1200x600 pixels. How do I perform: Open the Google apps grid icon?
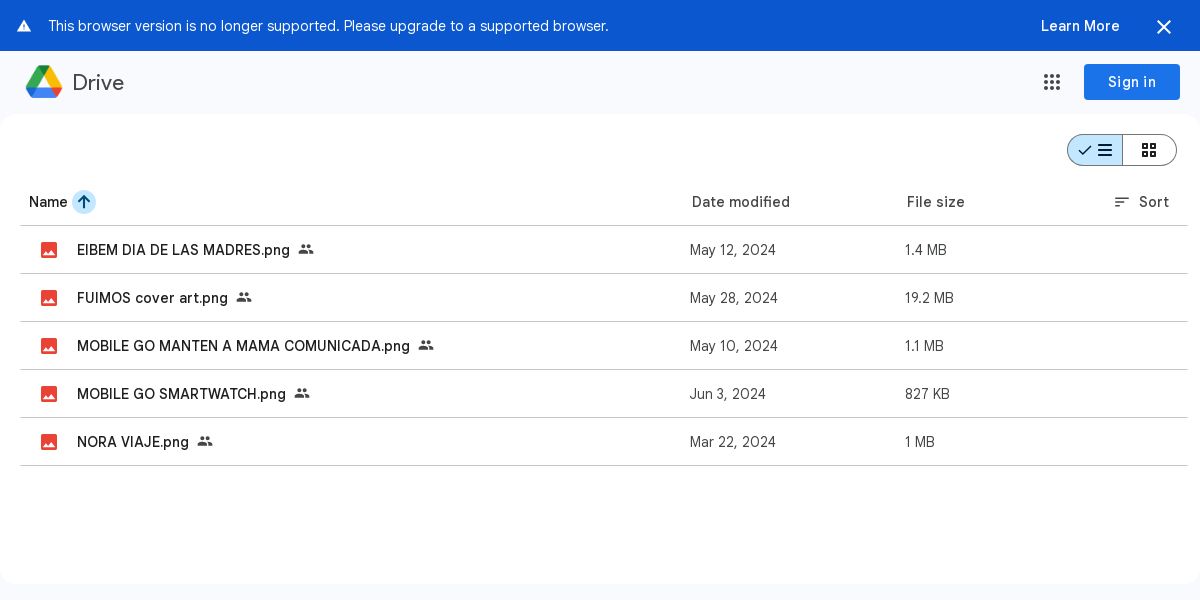pyautogui.click(x=1052, y=82)
